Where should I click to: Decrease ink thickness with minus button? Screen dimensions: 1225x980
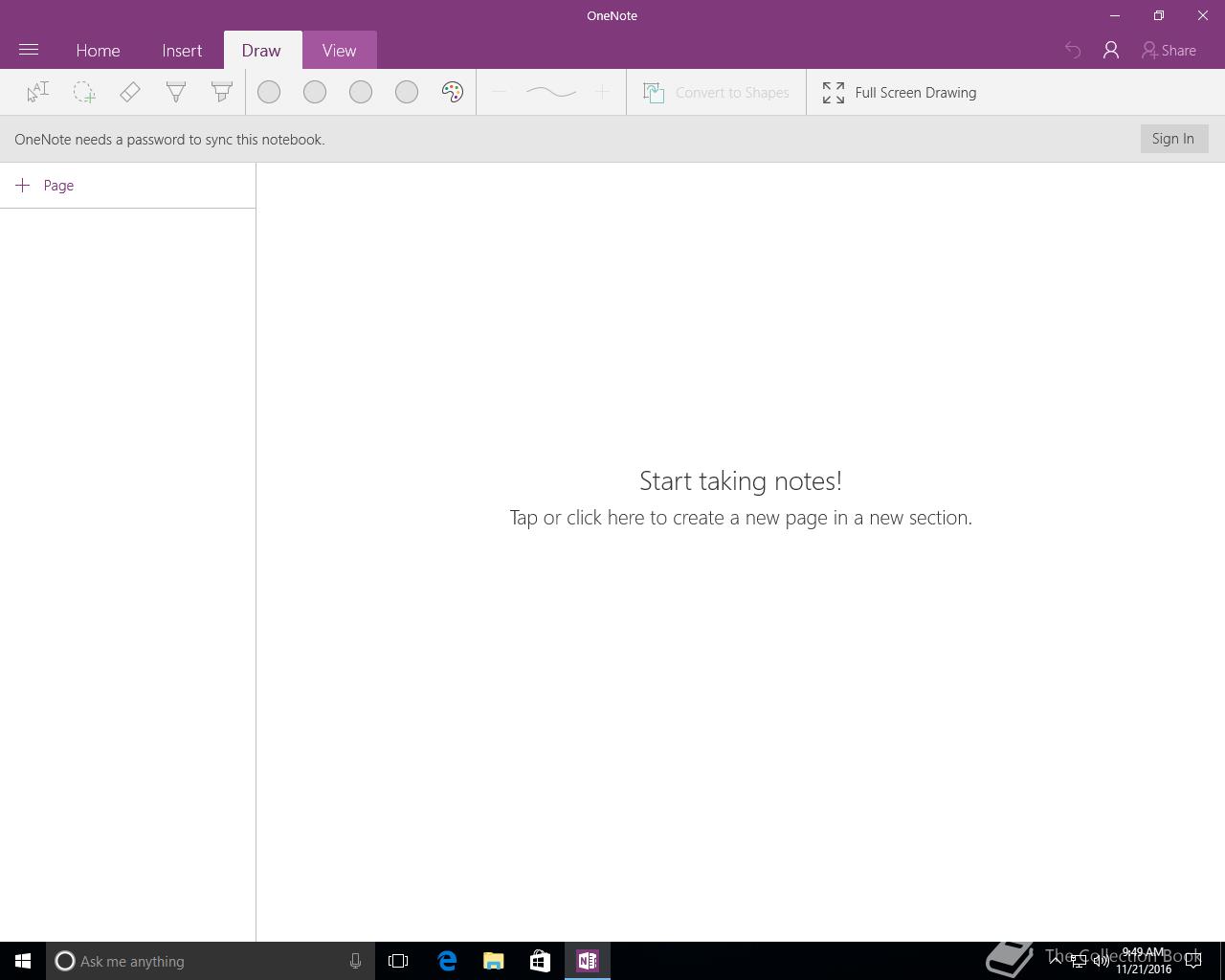499,92
